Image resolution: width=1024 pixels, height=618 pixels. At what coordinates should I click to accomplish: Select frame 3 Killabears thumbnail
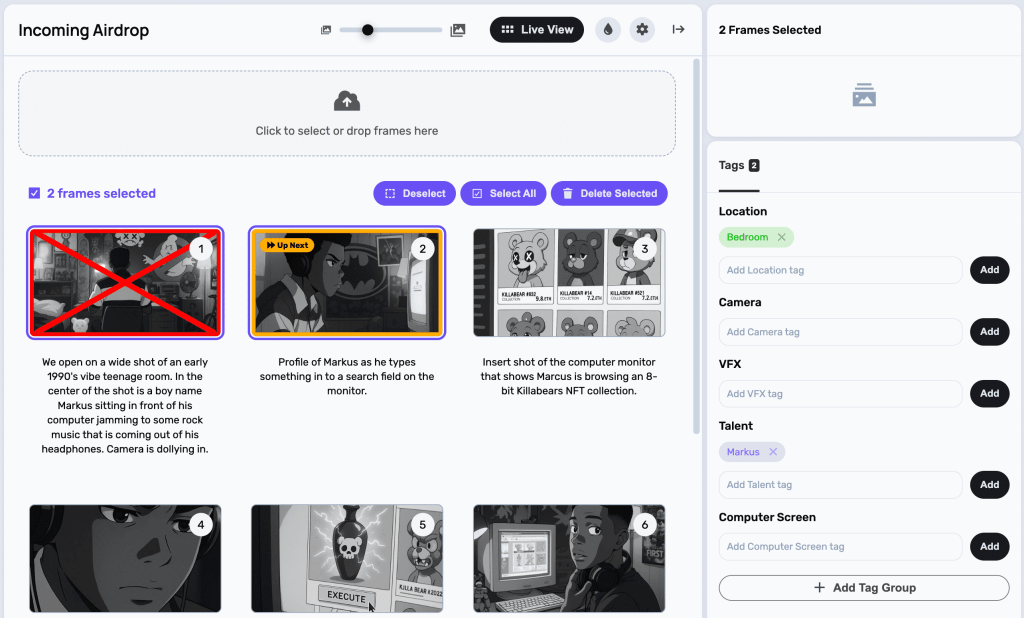click(x=569, y=282)
